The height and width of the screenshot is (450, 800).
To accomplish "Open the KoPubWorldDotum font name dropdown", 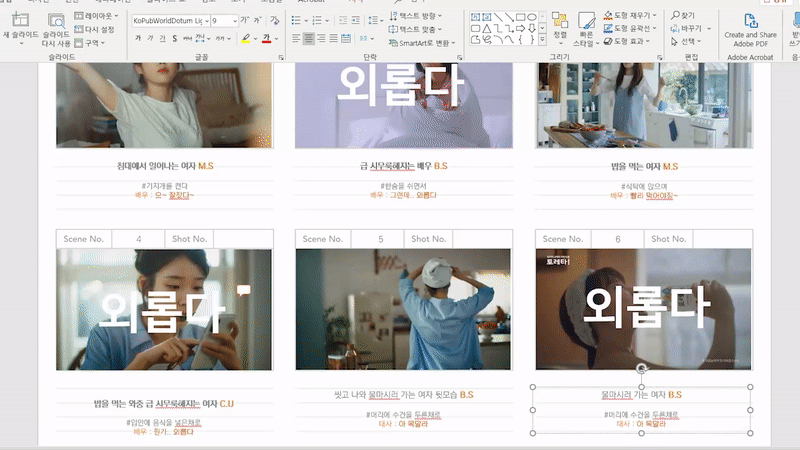I will click(207, 21).
